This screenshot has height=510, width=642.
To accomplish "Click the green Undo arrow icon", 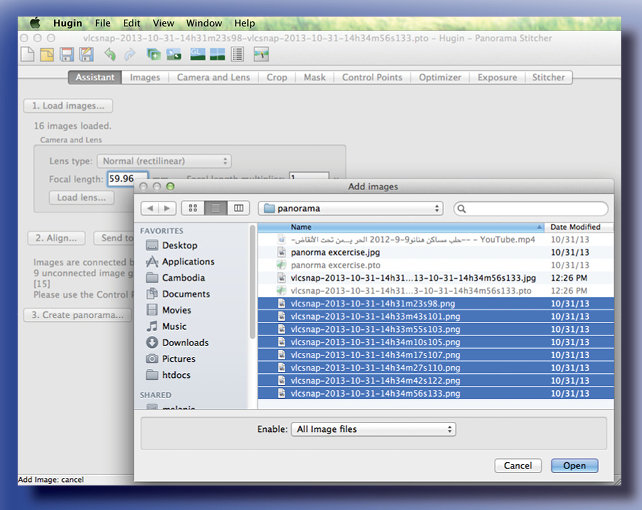I will (x=110, y=54).
